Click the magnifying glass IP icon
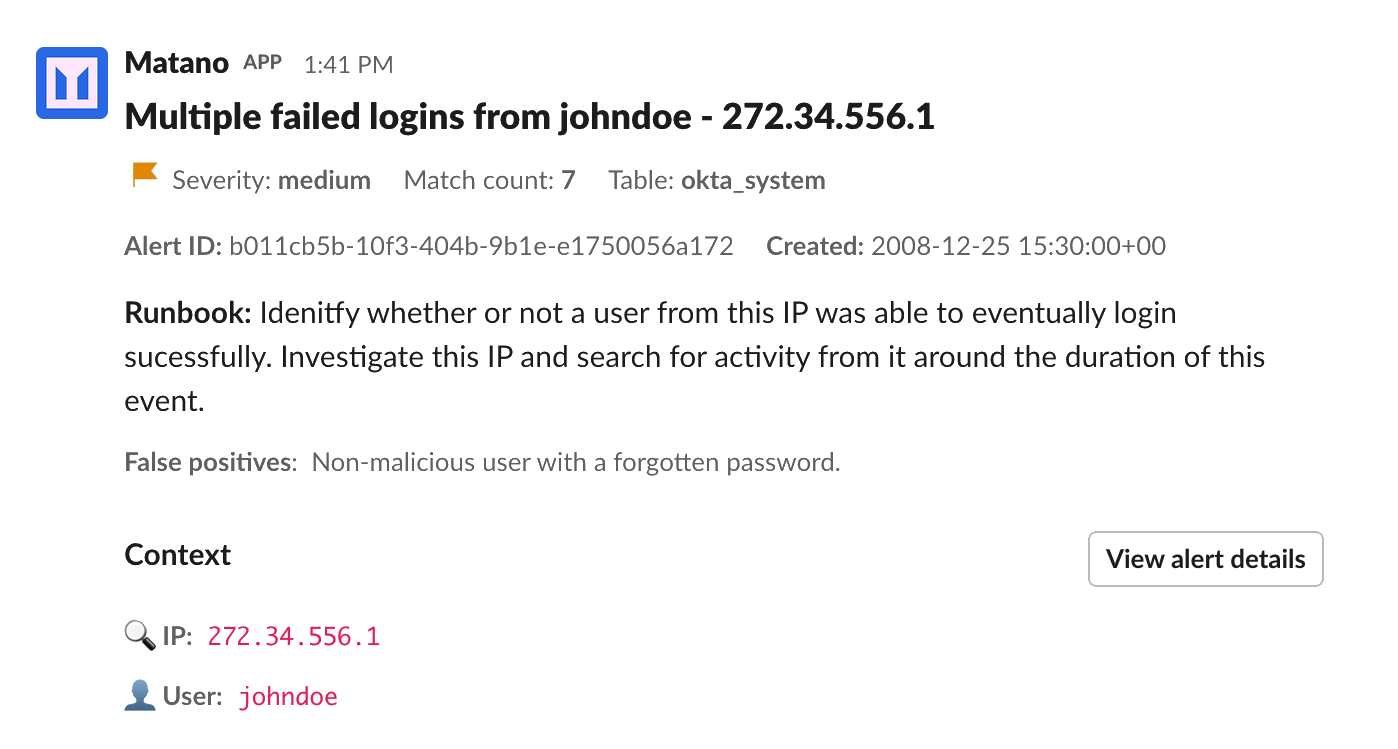 [140, 635]
